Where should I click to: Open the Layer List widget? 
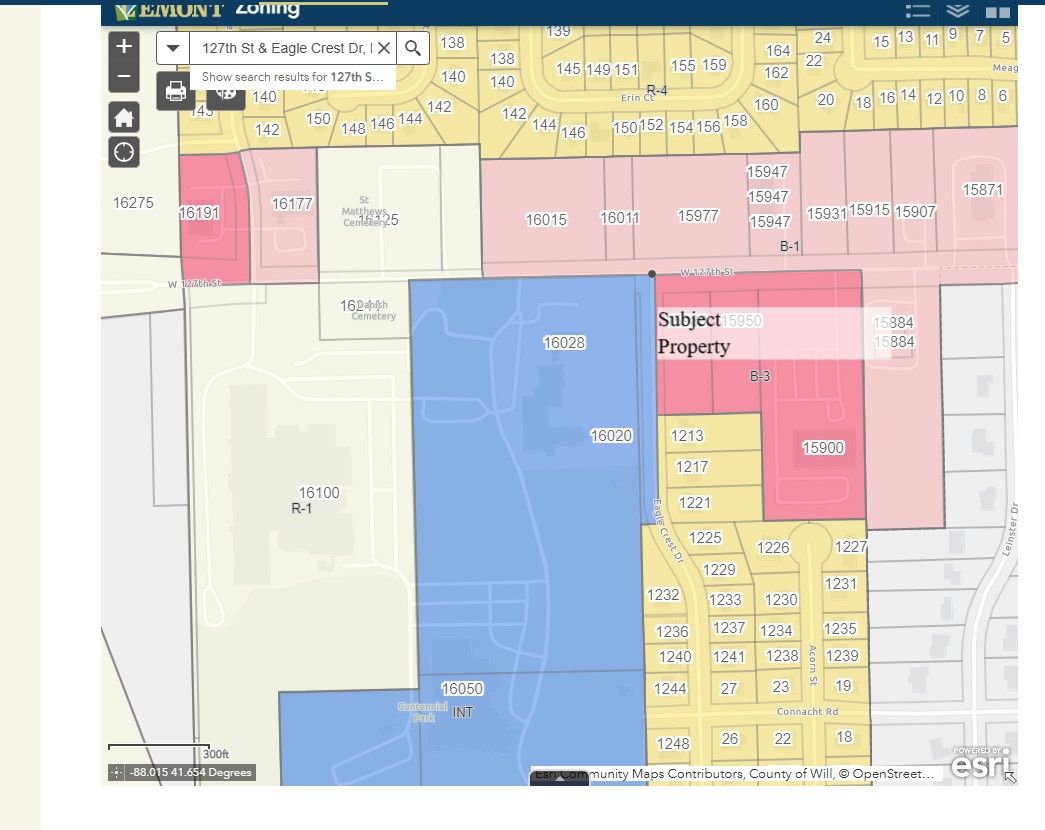pos(958,11)
